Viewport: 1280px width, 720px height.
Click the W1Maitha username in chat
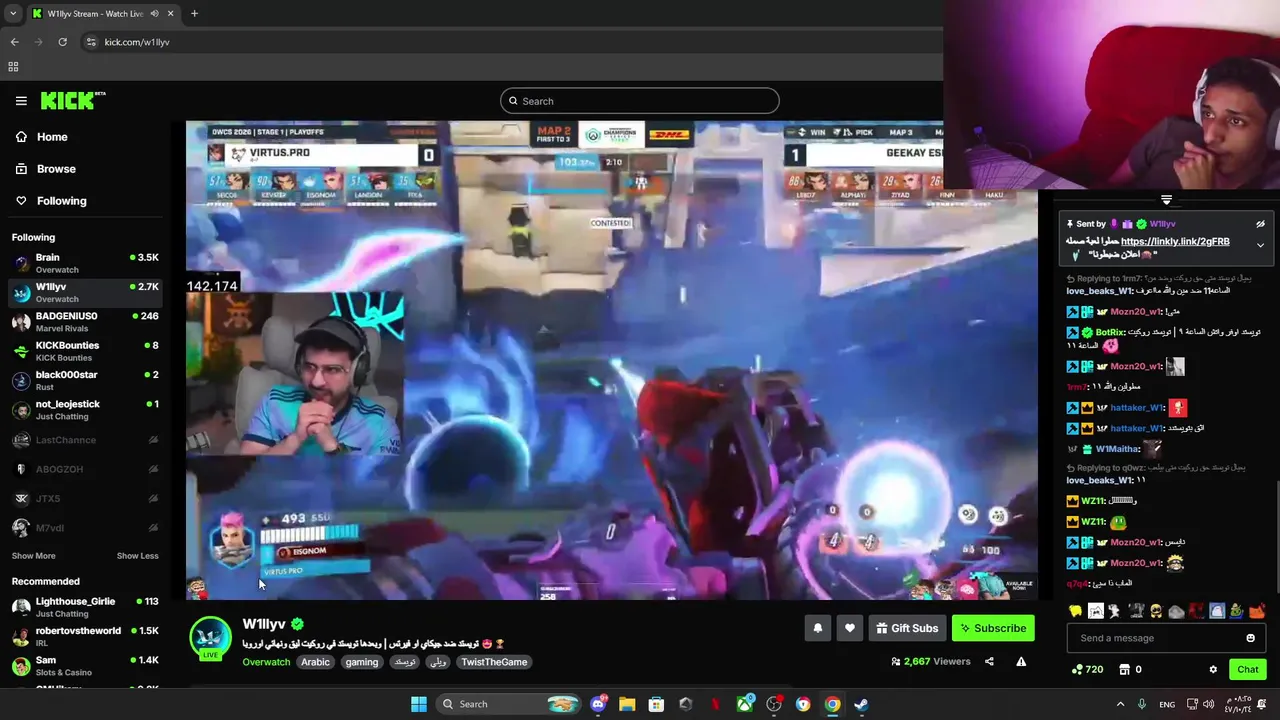coord(1117,449)
